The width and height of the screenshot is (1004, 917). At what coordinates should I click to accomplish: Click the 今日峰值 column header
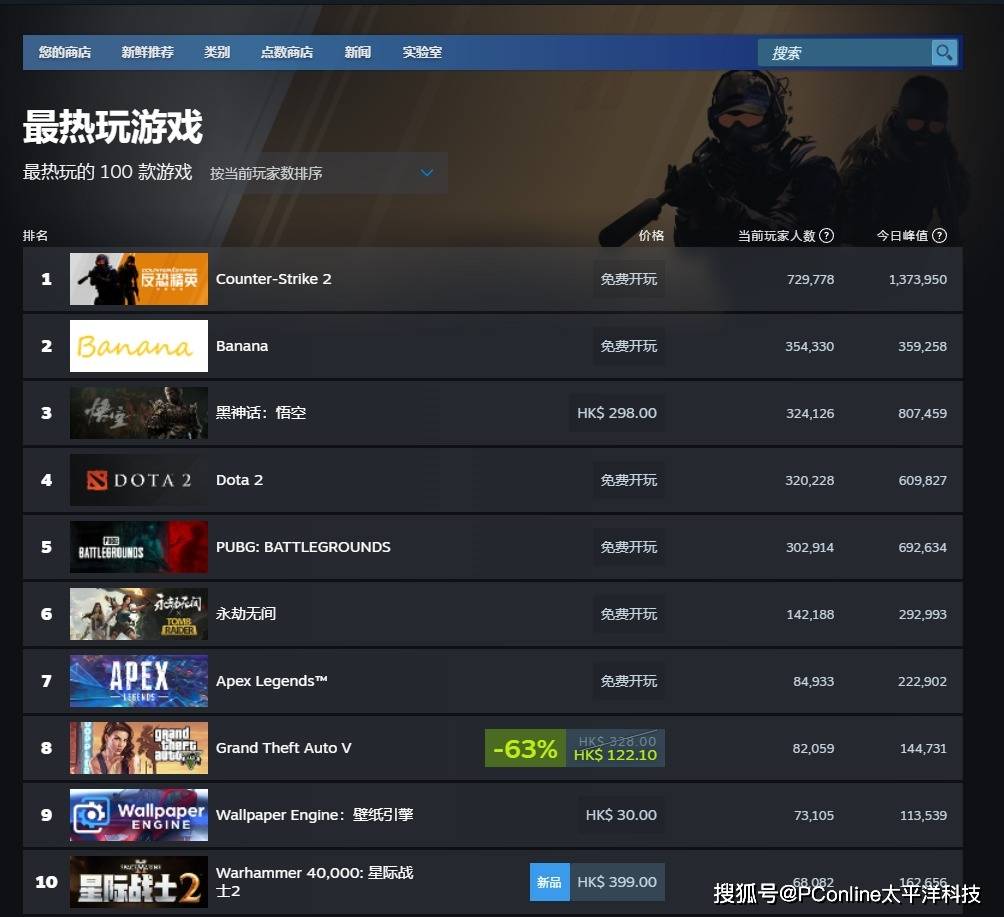click(x=902, y=236)
